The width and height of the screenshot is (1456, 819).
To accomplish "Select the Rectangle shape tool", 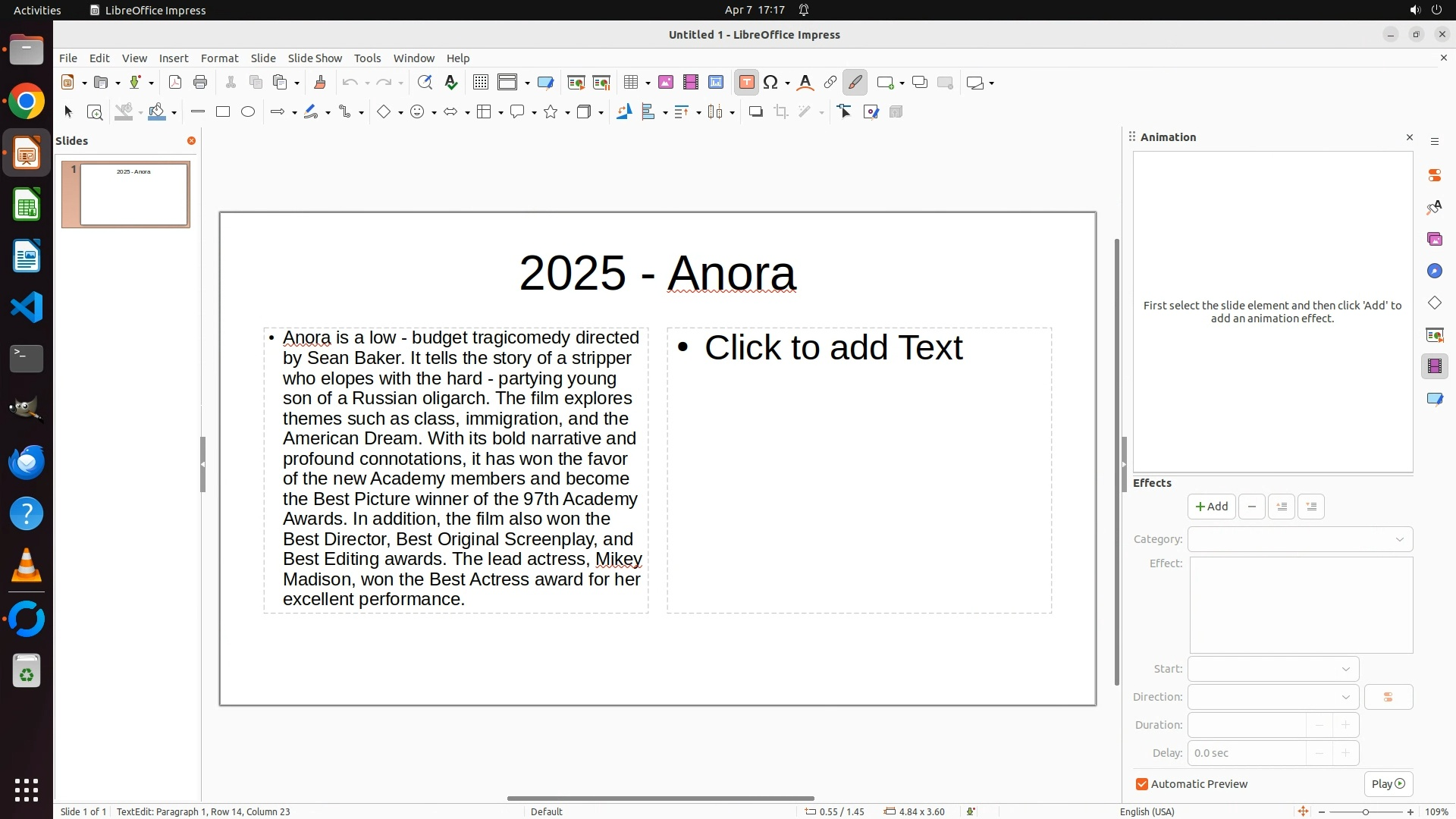I will click(x=223, y=112).
